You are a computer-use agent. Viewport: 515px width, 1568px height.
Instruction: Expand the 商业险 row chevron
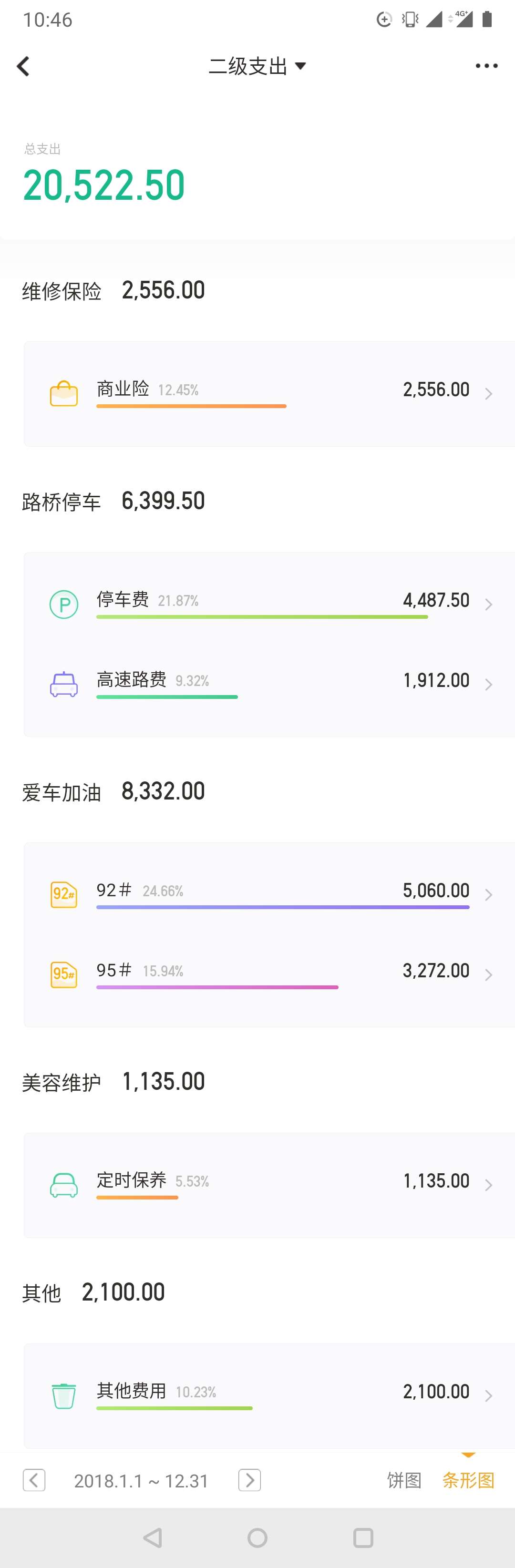[488, 394]
